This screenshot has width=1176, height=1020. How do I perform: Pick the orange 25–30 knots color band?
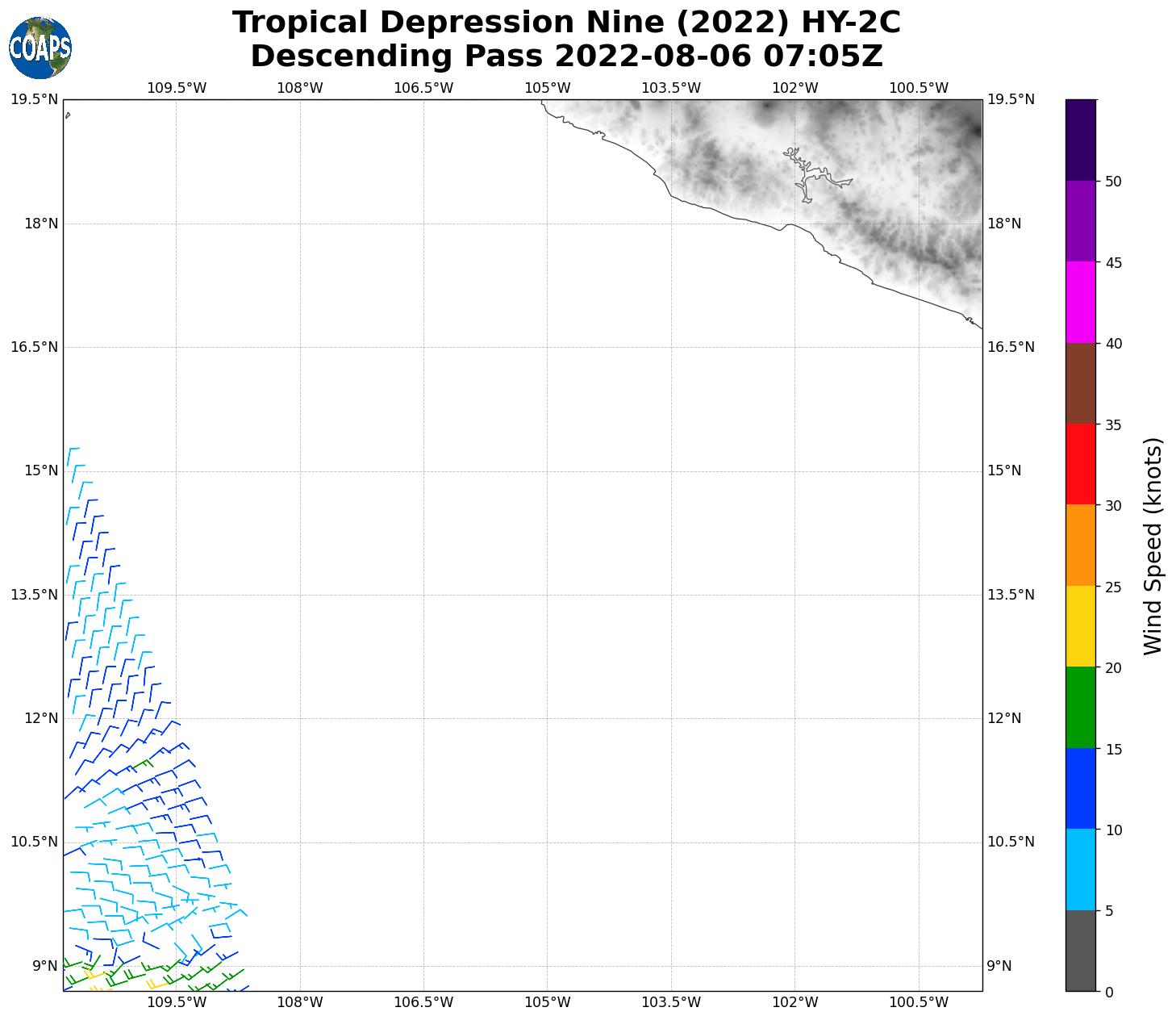click(x=1080, y=545)
